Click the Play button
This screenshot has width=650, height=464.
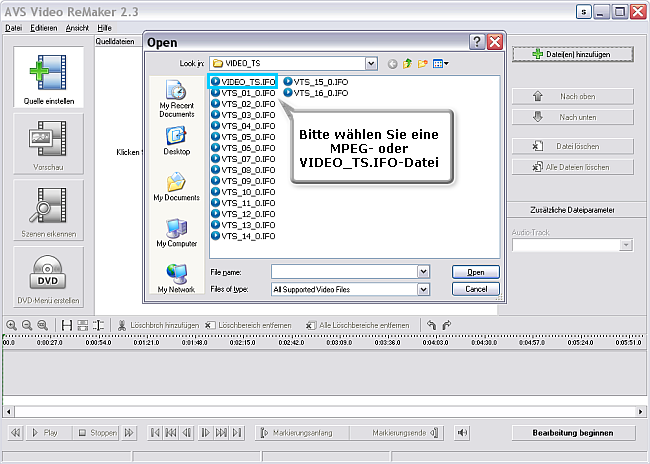49,433
